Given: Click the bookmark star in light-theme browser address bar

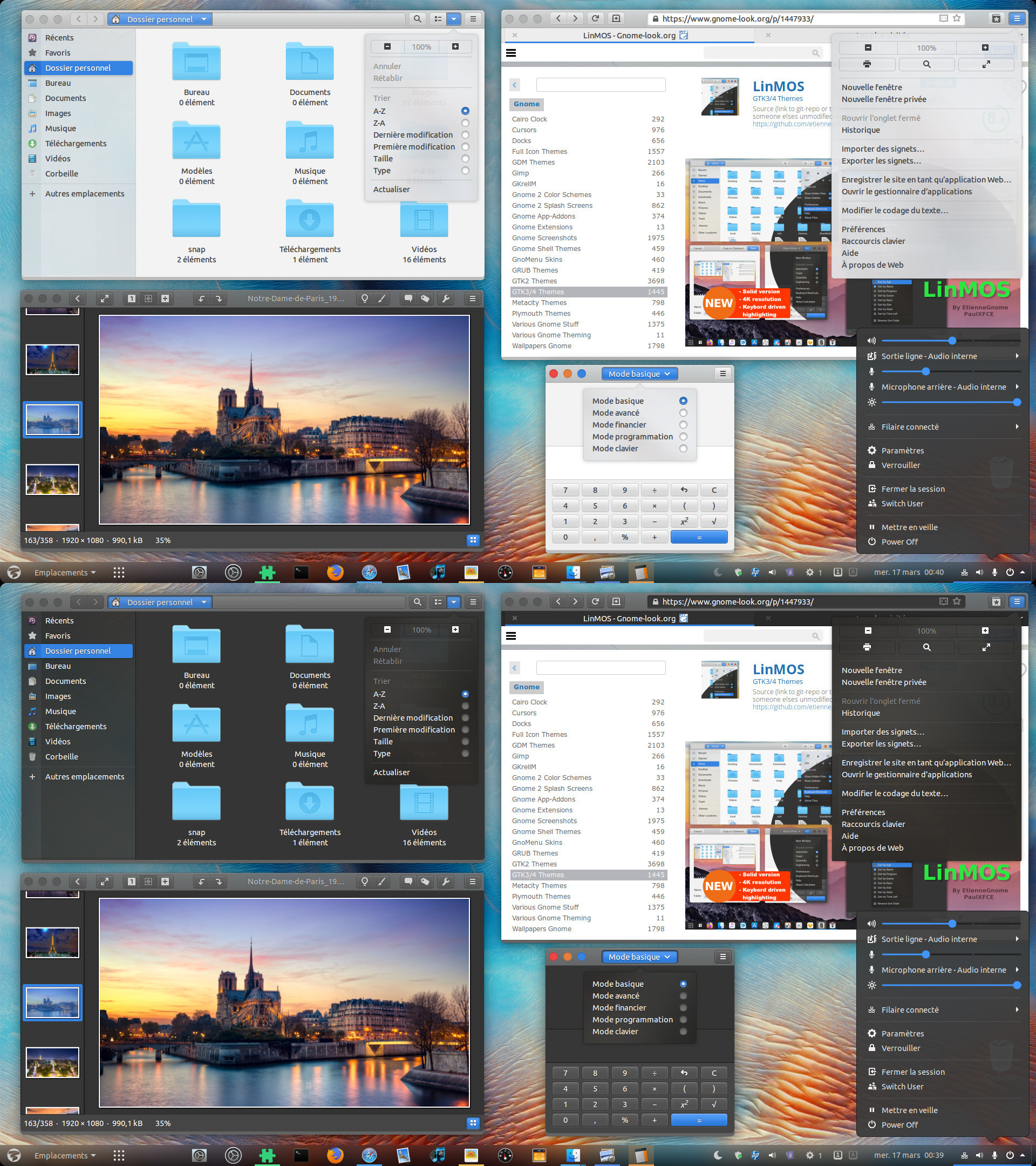Looking at the screenshot, I should point(957,18).
